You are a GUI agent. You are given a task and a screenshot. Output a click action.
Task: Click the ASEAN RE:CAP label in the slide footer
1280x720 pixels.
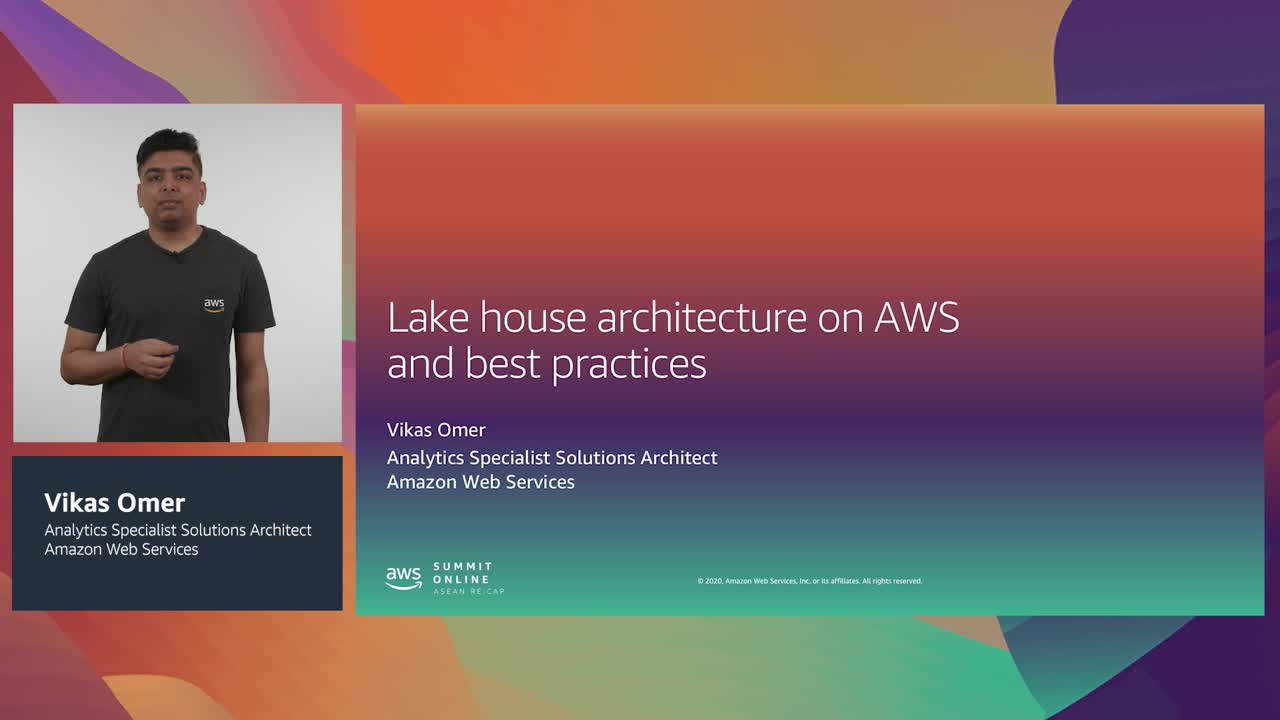tap(469, 592)
